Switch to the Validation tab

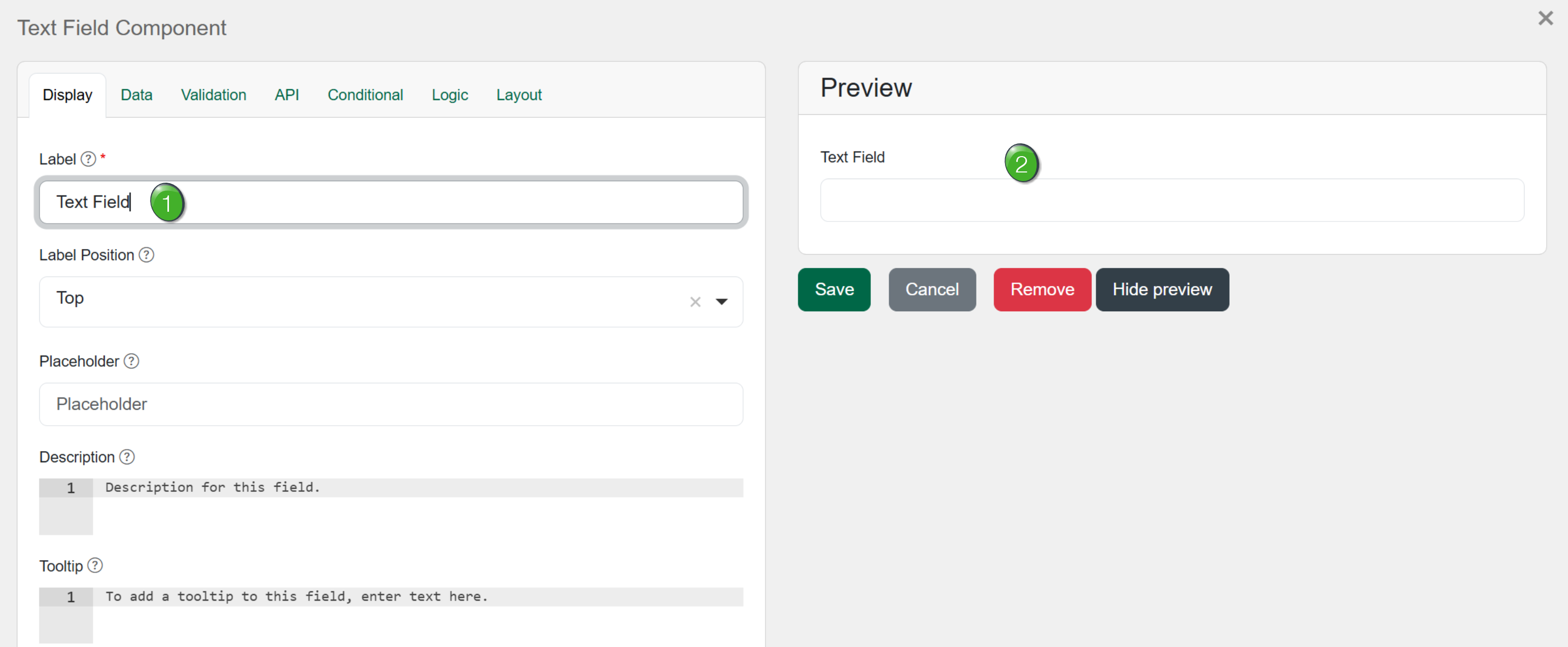213,95
